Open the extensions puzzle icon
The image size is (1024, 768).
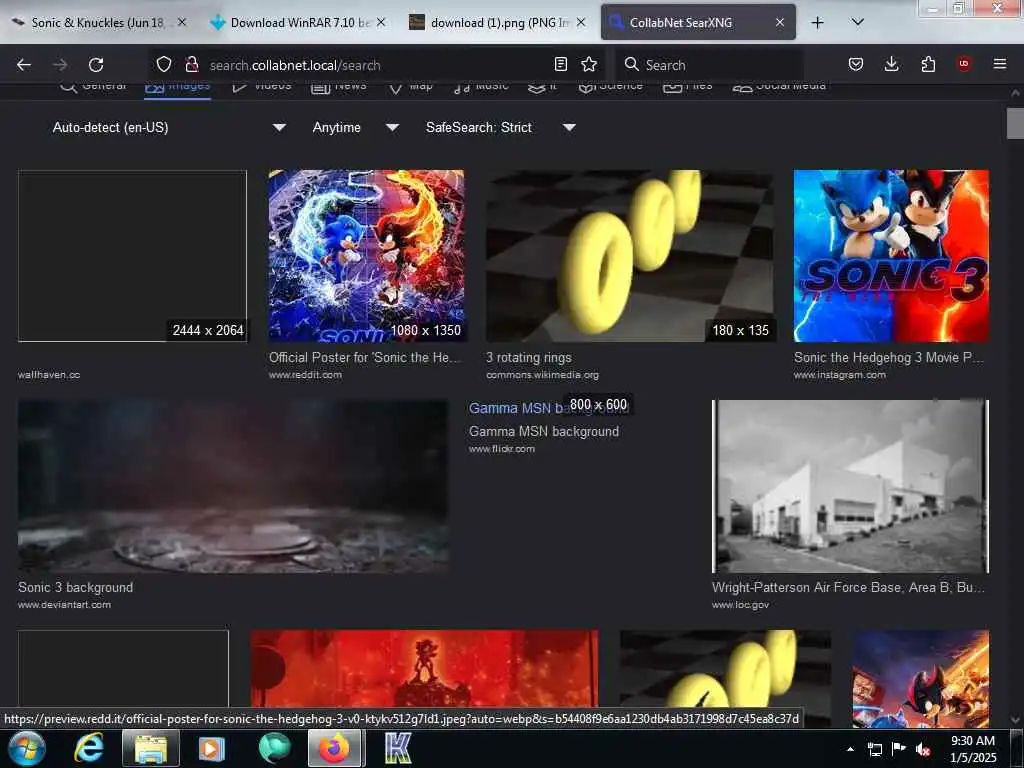(928, 64)
